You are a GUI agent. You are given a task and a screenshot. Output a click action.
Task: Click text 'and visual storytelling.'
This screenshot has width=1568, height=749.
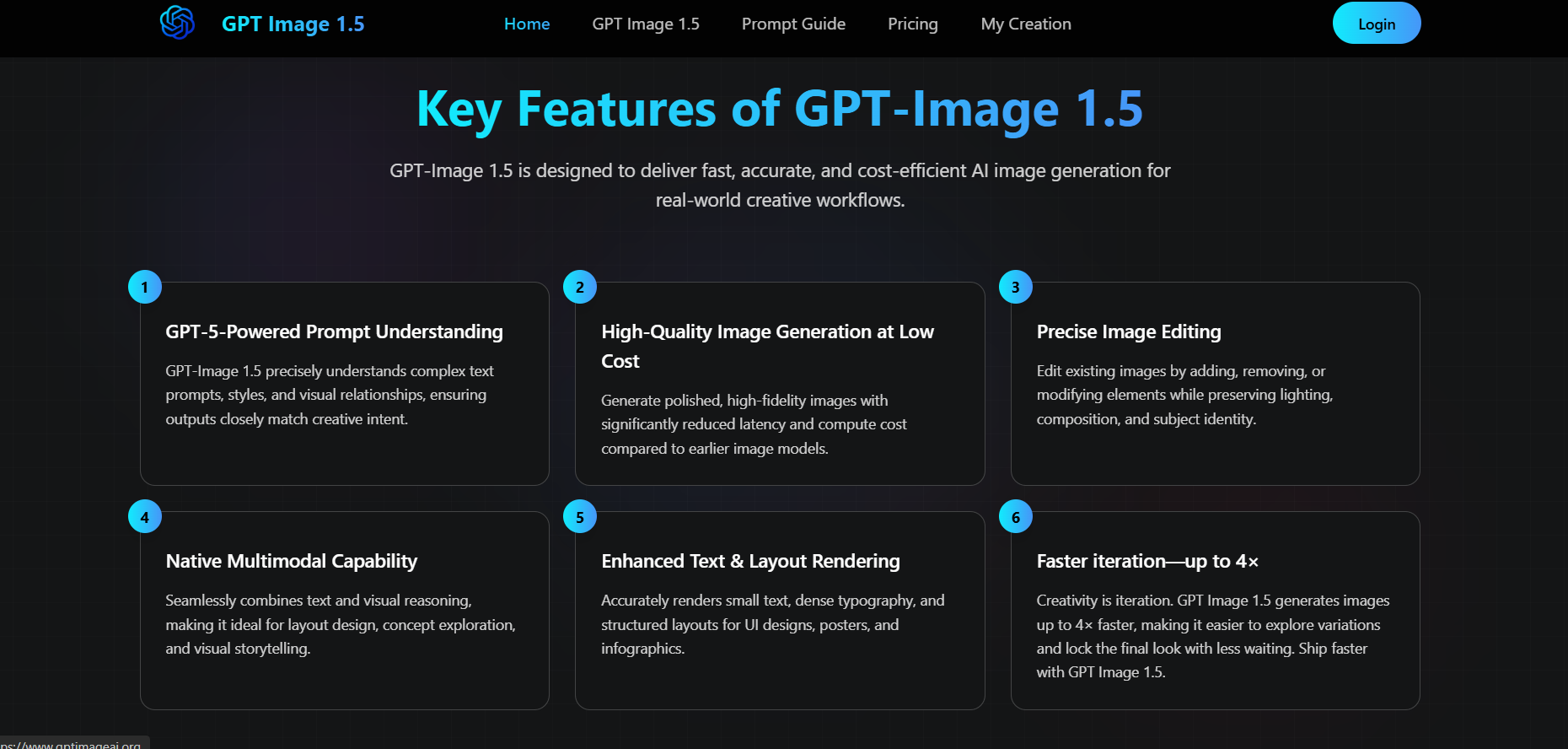tap(238, 649)
